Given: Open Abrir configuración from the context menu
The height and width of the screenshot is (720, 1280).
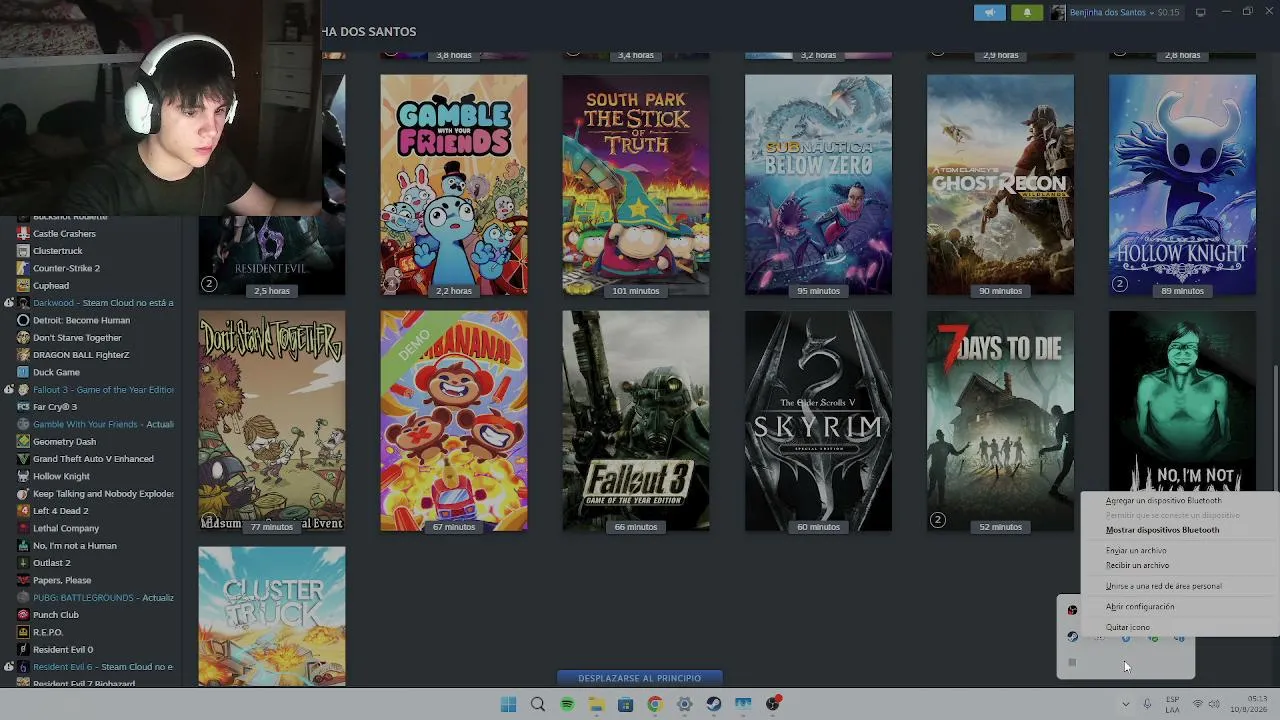Looking at the screenshot, I should [1140, 607].
